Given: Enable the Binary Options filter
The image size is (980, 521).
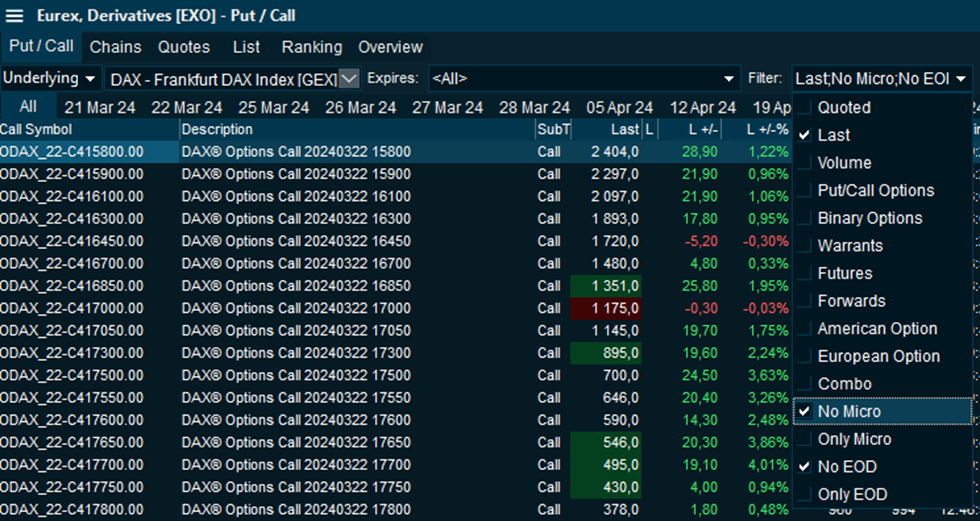Looking at the screenshot, I should (x=805, y=218).
